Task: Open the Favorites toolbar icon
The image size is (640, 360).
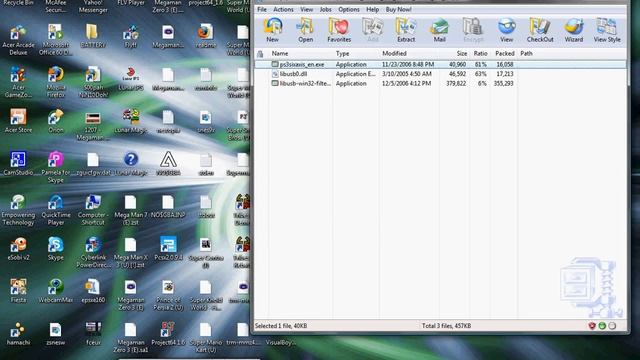Action: pos(339,30)
